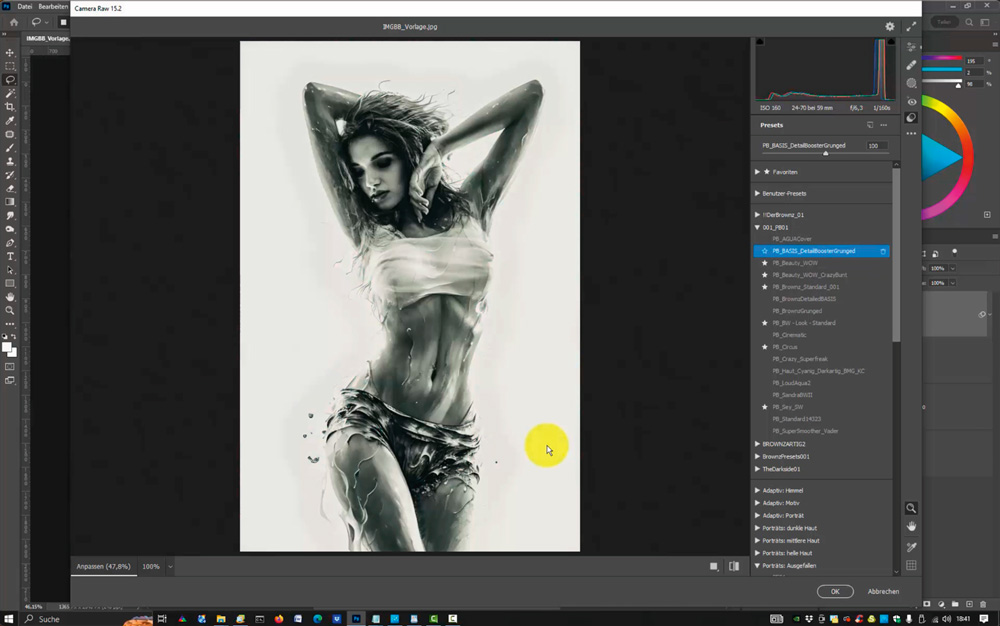1000x626 pixels.
Task: Collapse the 001_PB01 preset folder
Action: (x=757, y=227)
